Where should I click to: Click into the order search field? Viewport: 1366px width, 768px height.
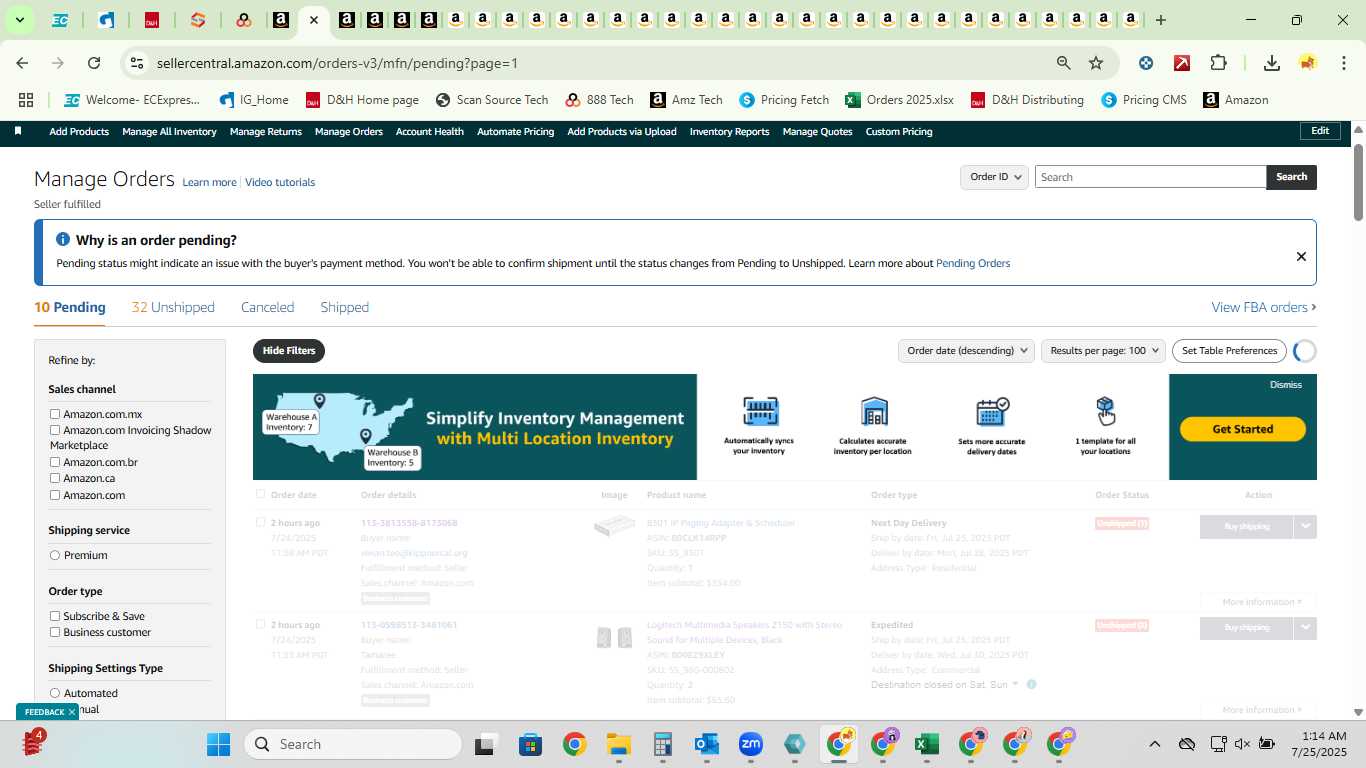[x=1150, y=177]
